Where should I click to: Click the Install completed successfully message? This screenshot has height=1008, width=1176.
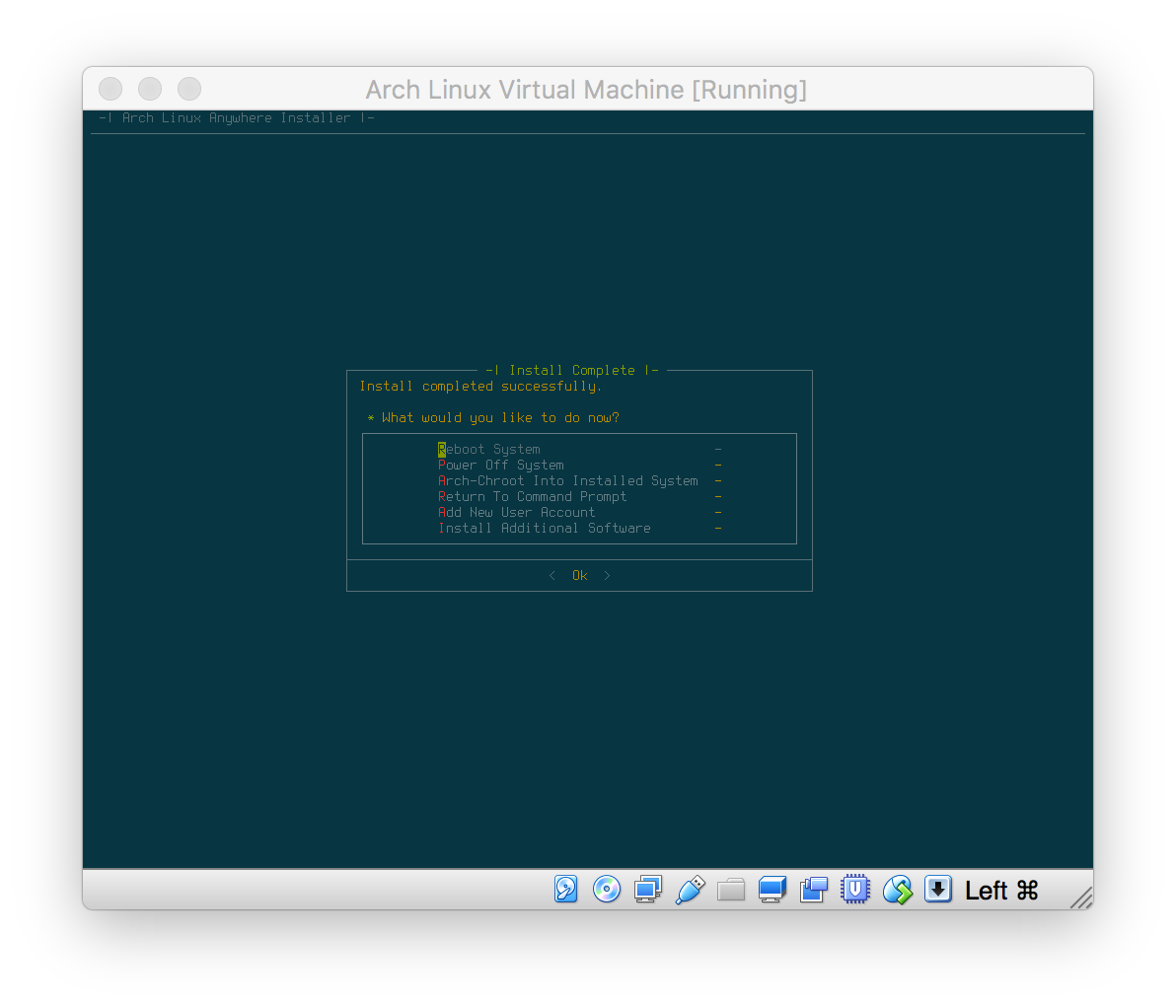(480, 387)
